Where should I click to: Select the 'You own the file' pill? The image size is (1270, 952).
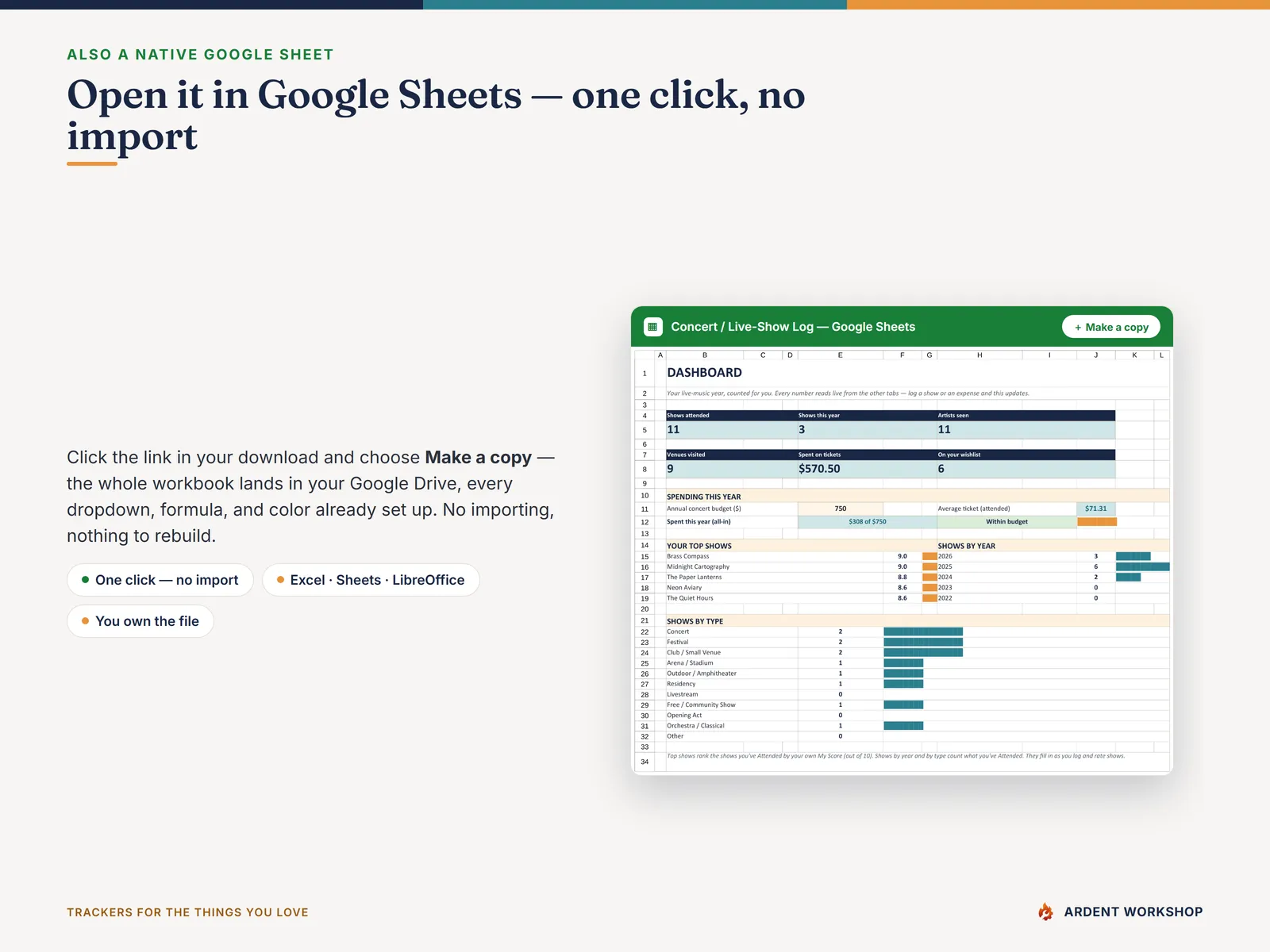point(140,621)
